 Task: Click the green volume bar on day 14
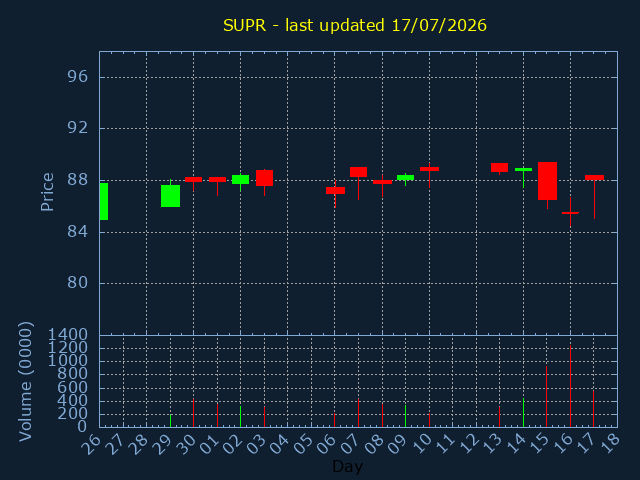pos(523,413)
